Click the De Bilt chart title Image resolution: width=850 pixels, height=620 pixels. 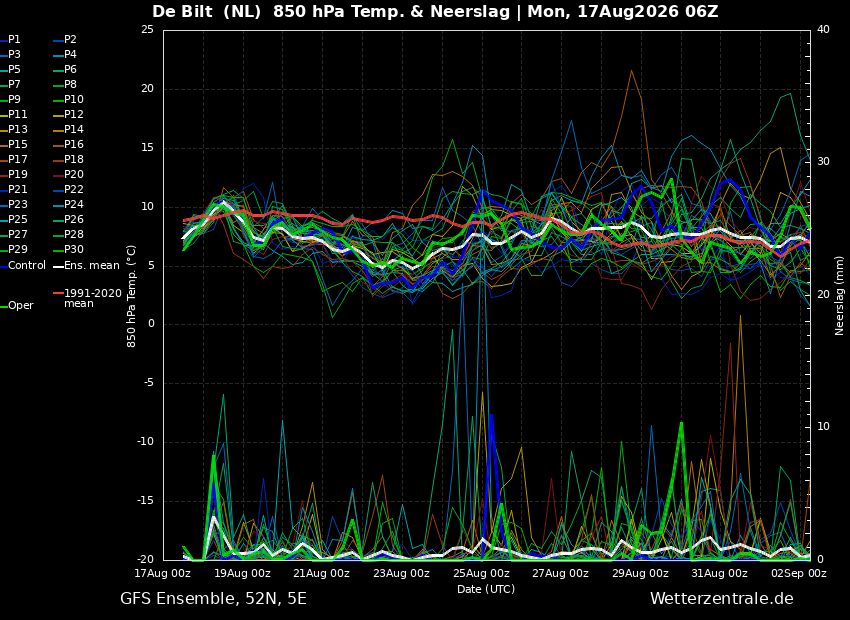tap(435, 11)
